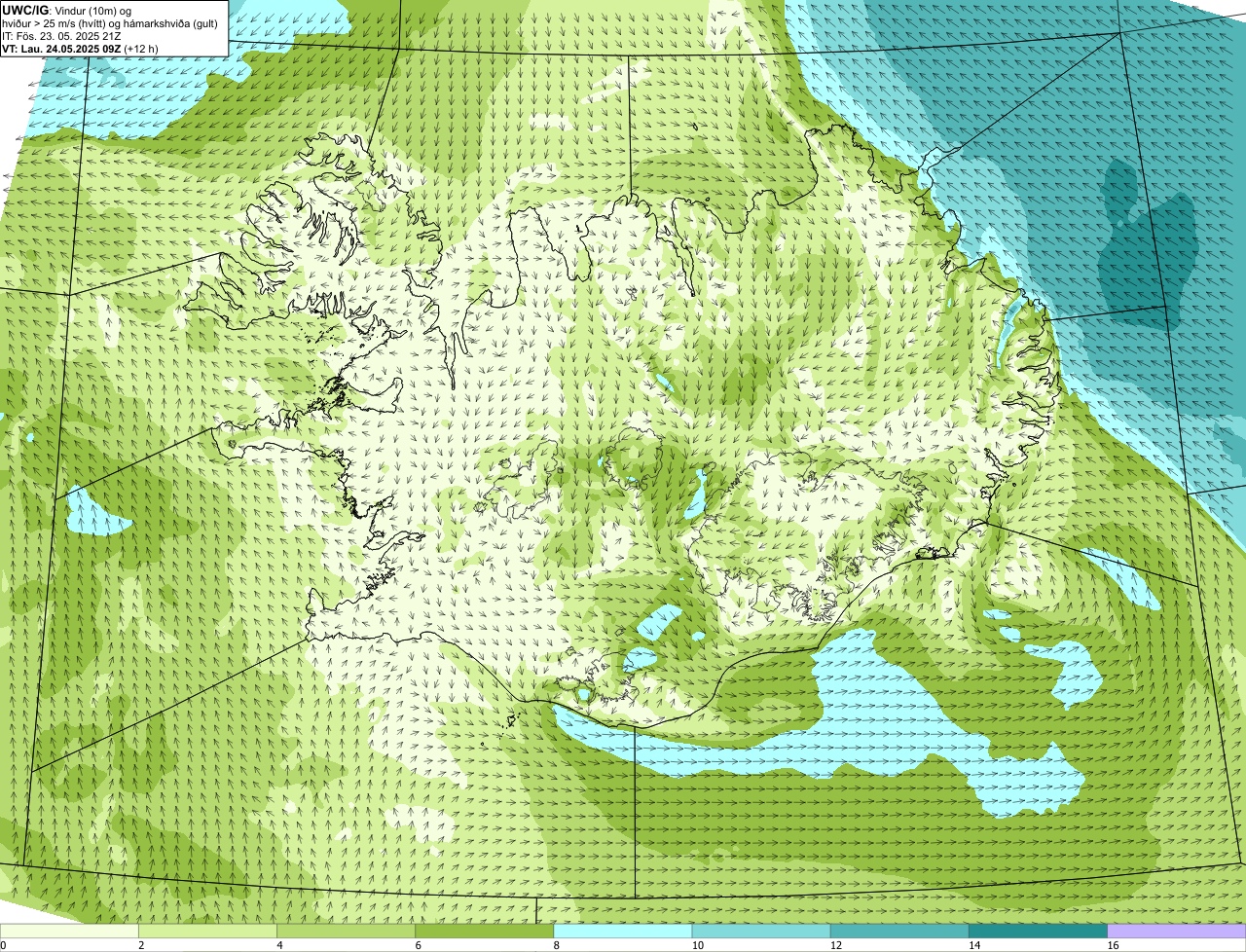Screen dimensions: 1246x952
Task: Select the light cyan 8–10 m/s legend swatch
Action: click(x=623, y=932)
